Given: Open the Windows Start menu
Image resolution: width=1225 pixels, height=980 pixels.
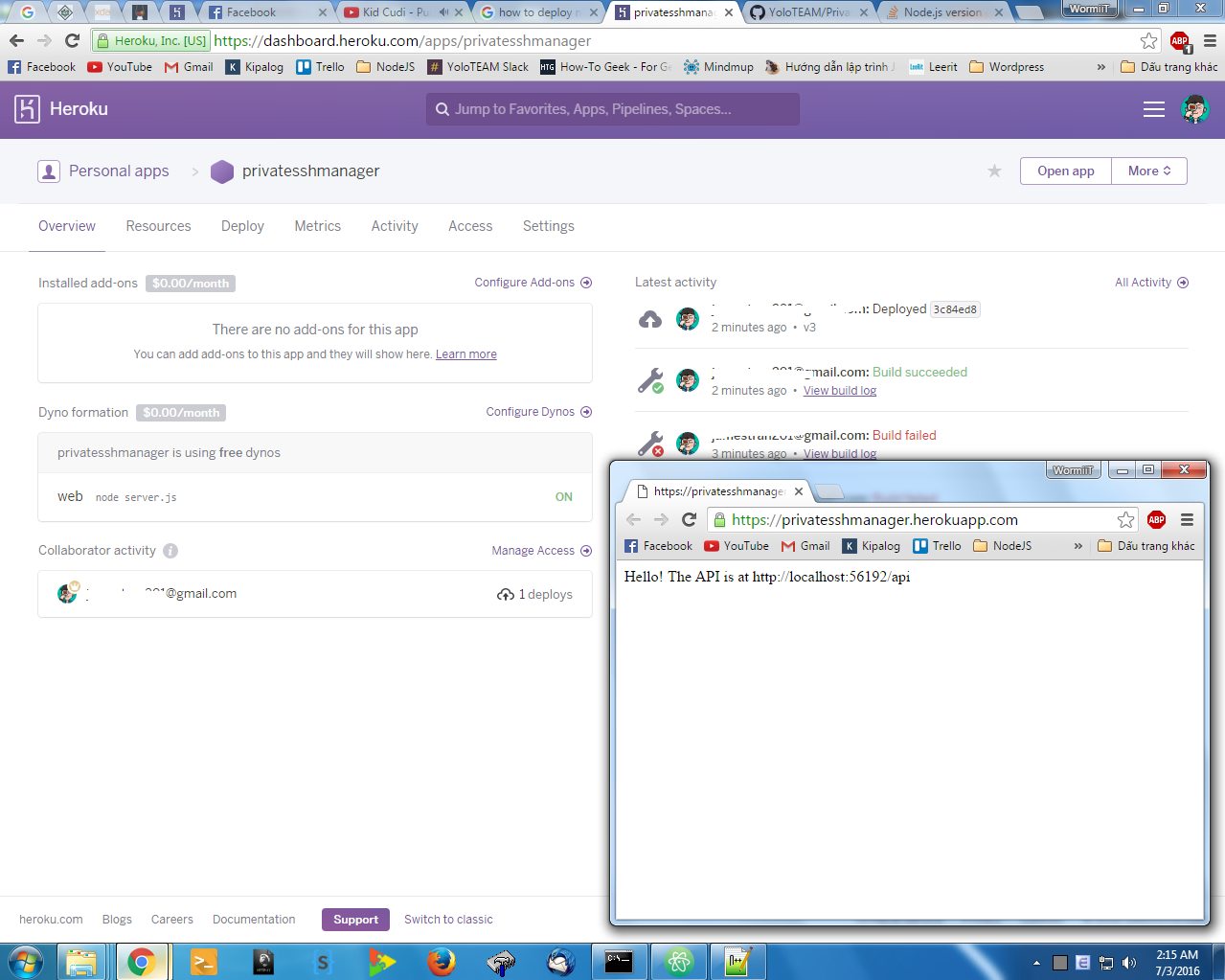Looking at the screenshot, I should pyautogui.click(x=26, y=962).
